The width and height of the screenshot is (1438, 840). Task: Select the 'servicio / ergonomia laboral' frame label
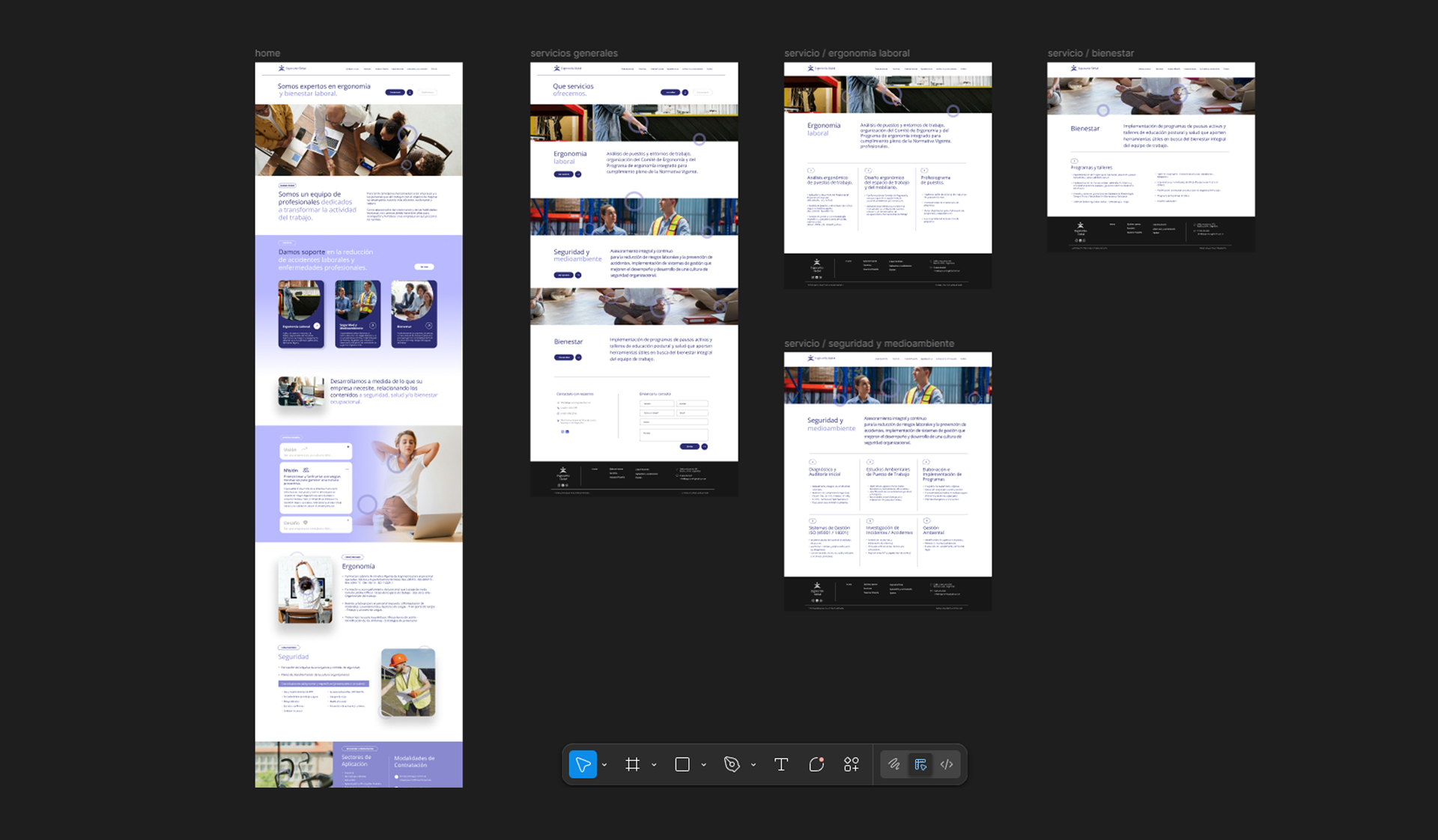tap(846, 53)
